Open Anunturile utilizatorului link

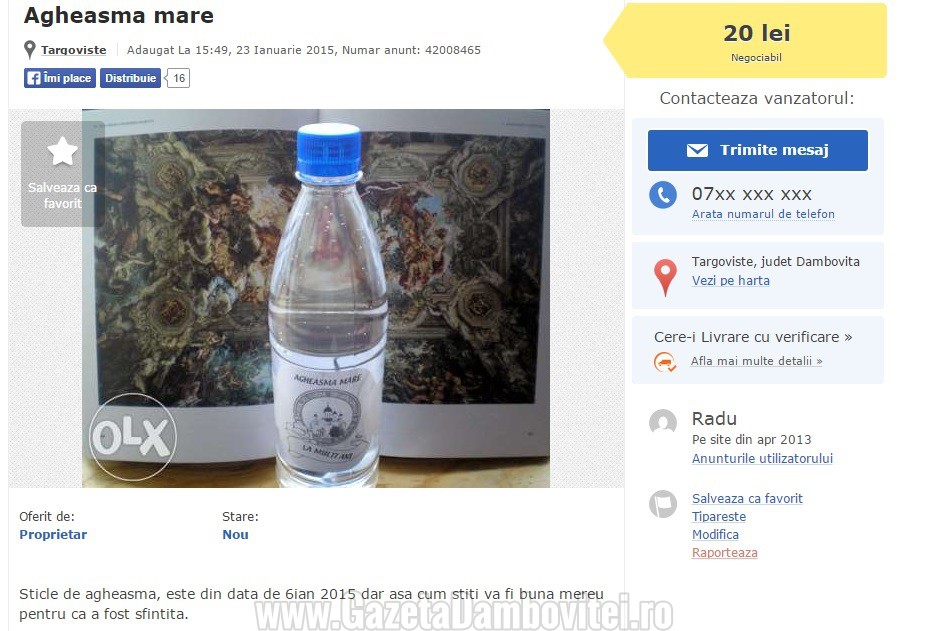point(763,459)
